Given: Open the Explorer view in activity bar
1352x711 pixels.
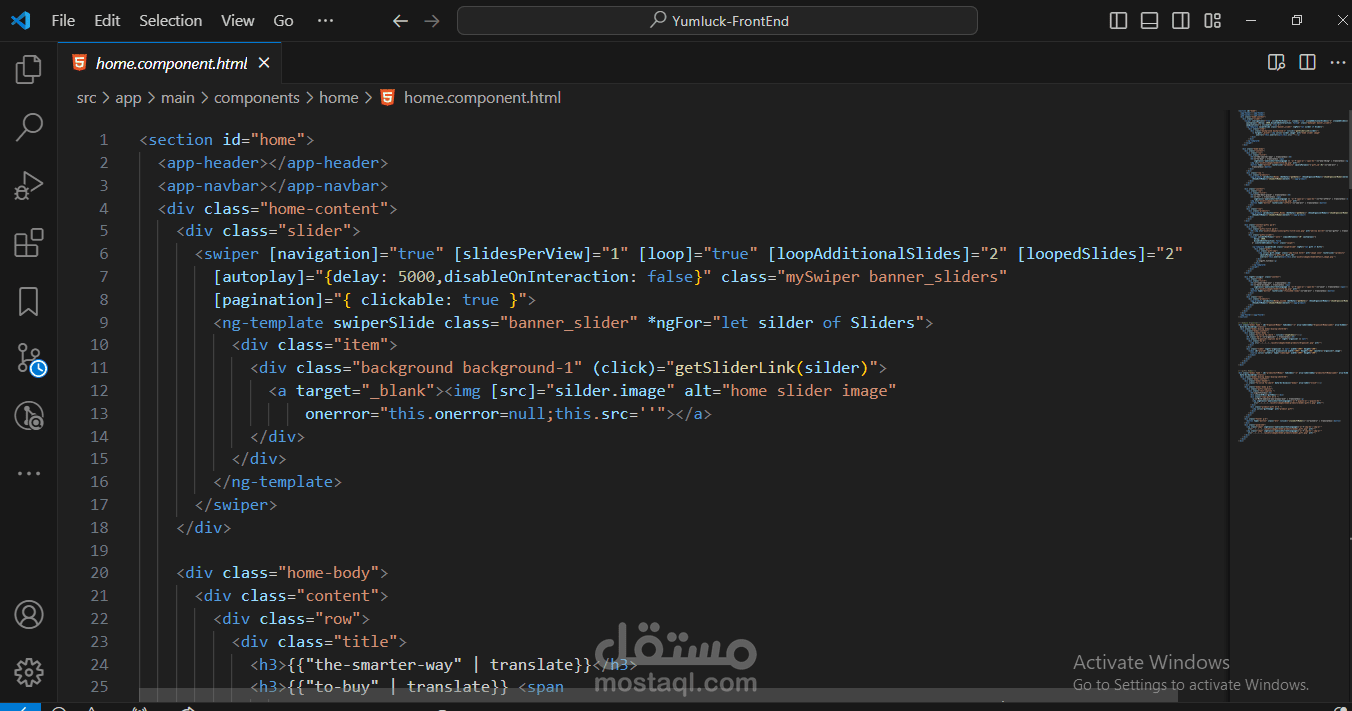Looking at the screenshot, I should point(29,69).
